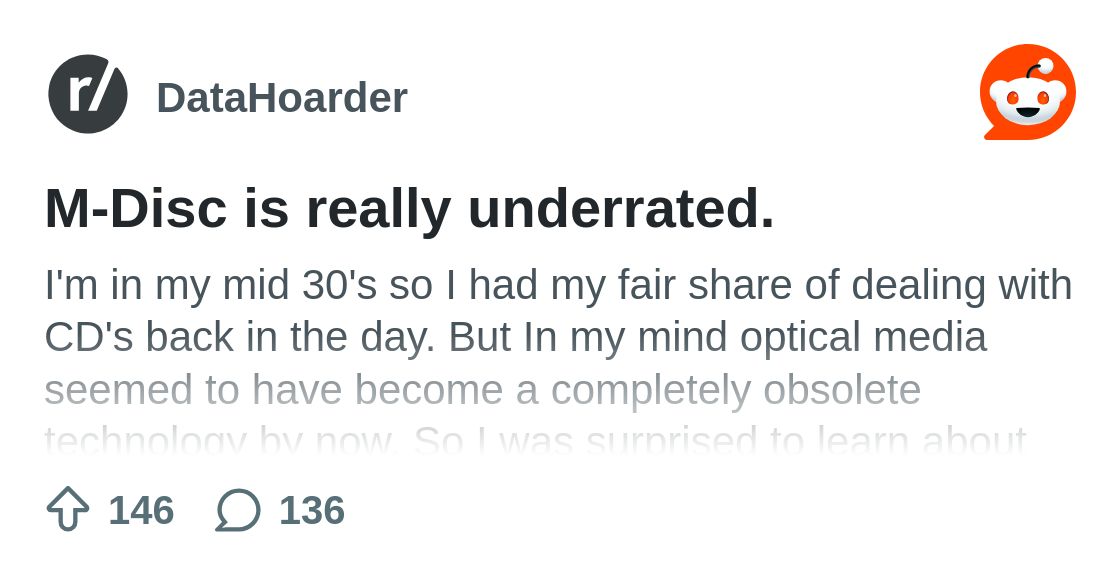
Task: Upvote the post with the arrow icon
Action: click(x=68, y=510)
